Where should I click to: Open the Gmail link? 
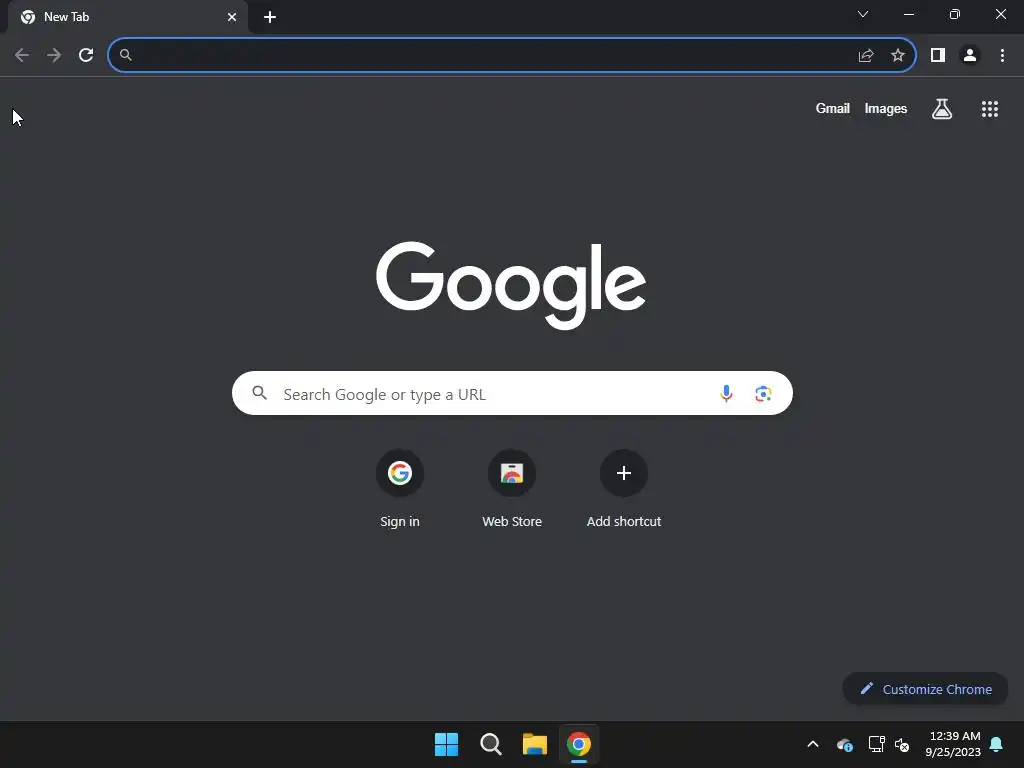pos(832,108)
